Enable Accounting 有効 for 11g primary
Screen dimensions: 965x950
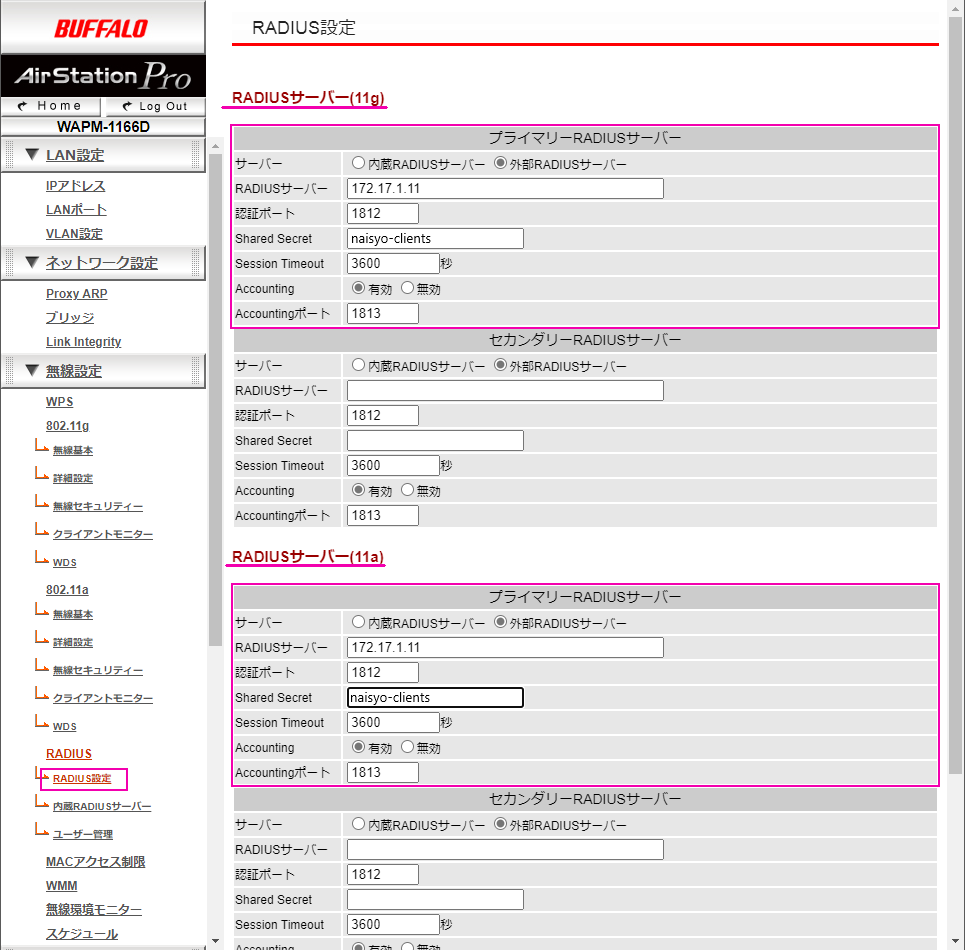358,288
